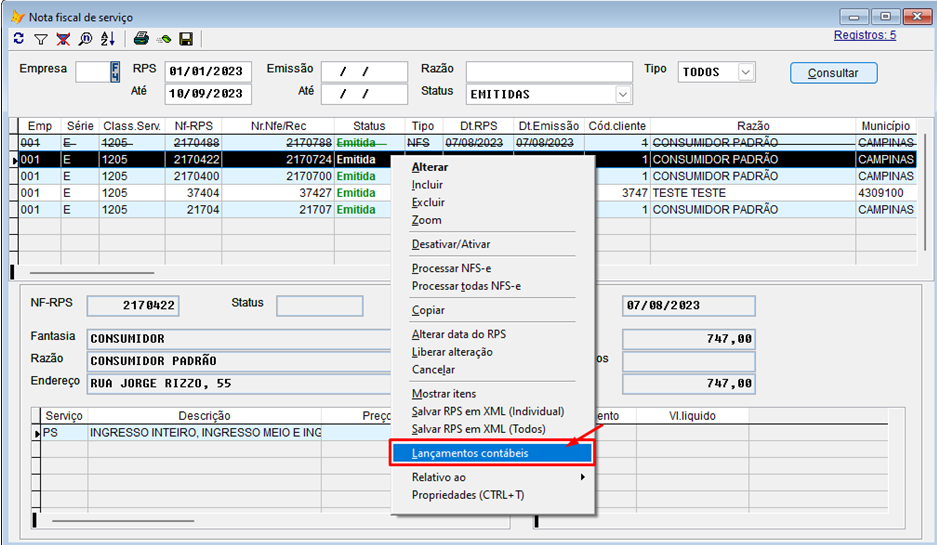937x545 pixels.
Task: Open the Tipo dropdown showing TODOS
Action: (x=745, y=72)
